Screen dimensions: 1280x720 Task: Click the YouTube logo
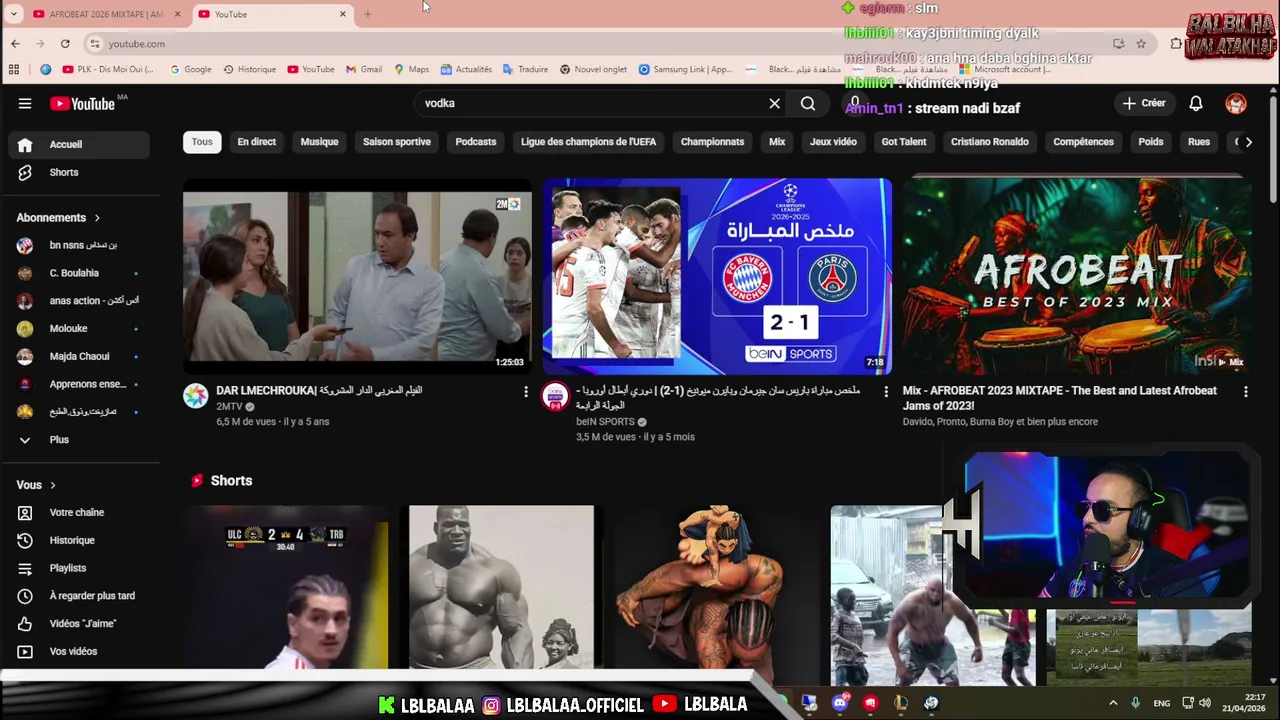click(x=82, y=103)
